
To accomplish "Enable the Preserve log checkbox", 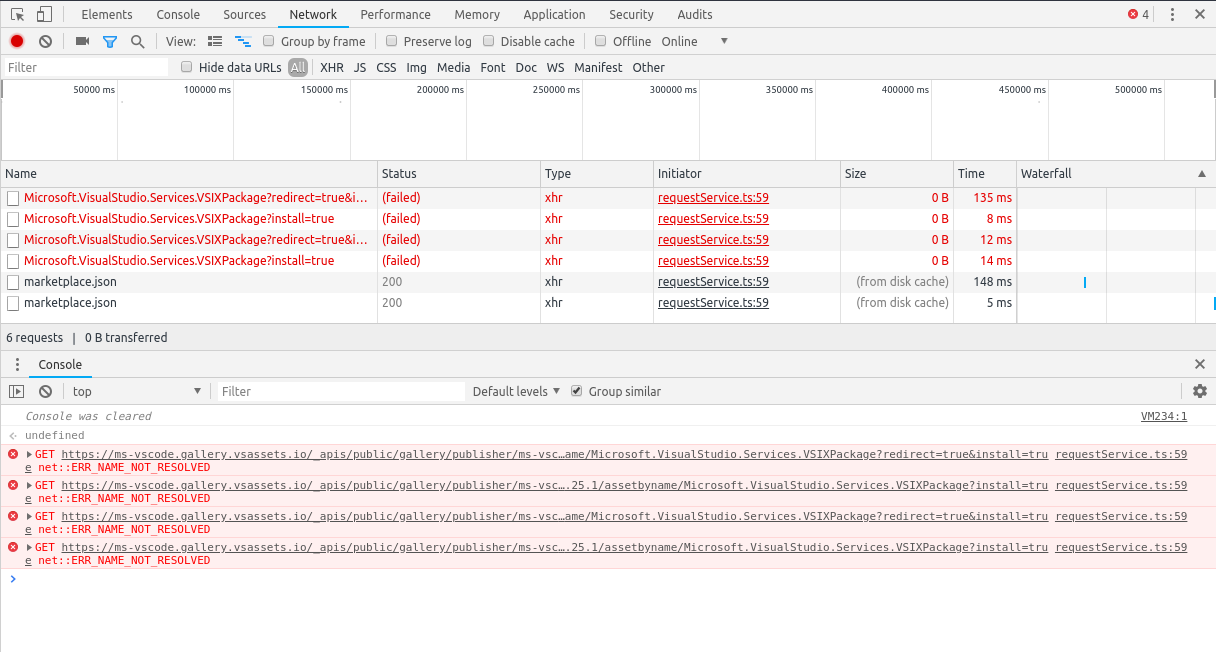I will coord(391,41).
